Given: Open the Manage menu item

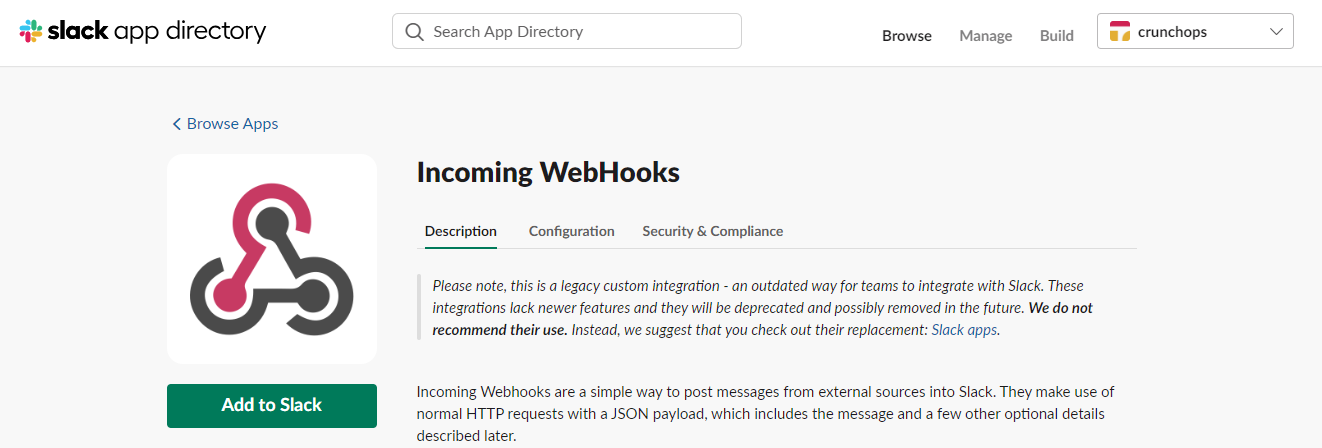Looking at the screenshot, I should (985, 35).
